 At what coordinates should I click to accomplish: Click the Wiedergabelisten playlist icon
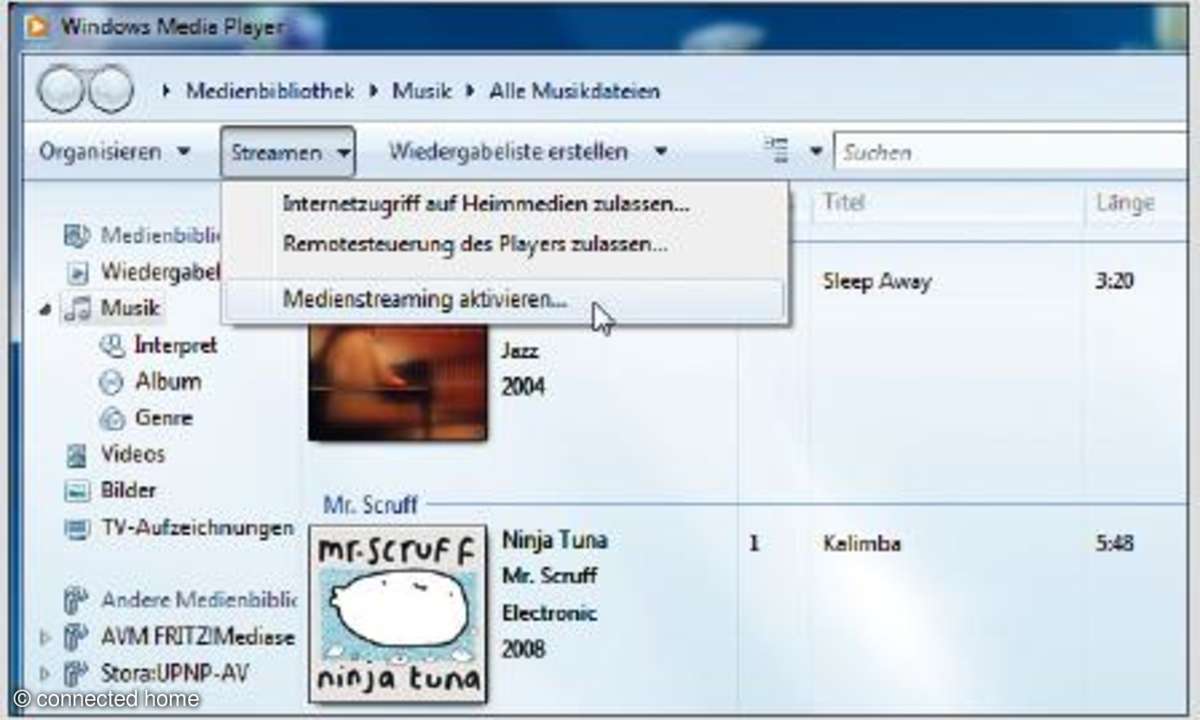pos(78,272)
